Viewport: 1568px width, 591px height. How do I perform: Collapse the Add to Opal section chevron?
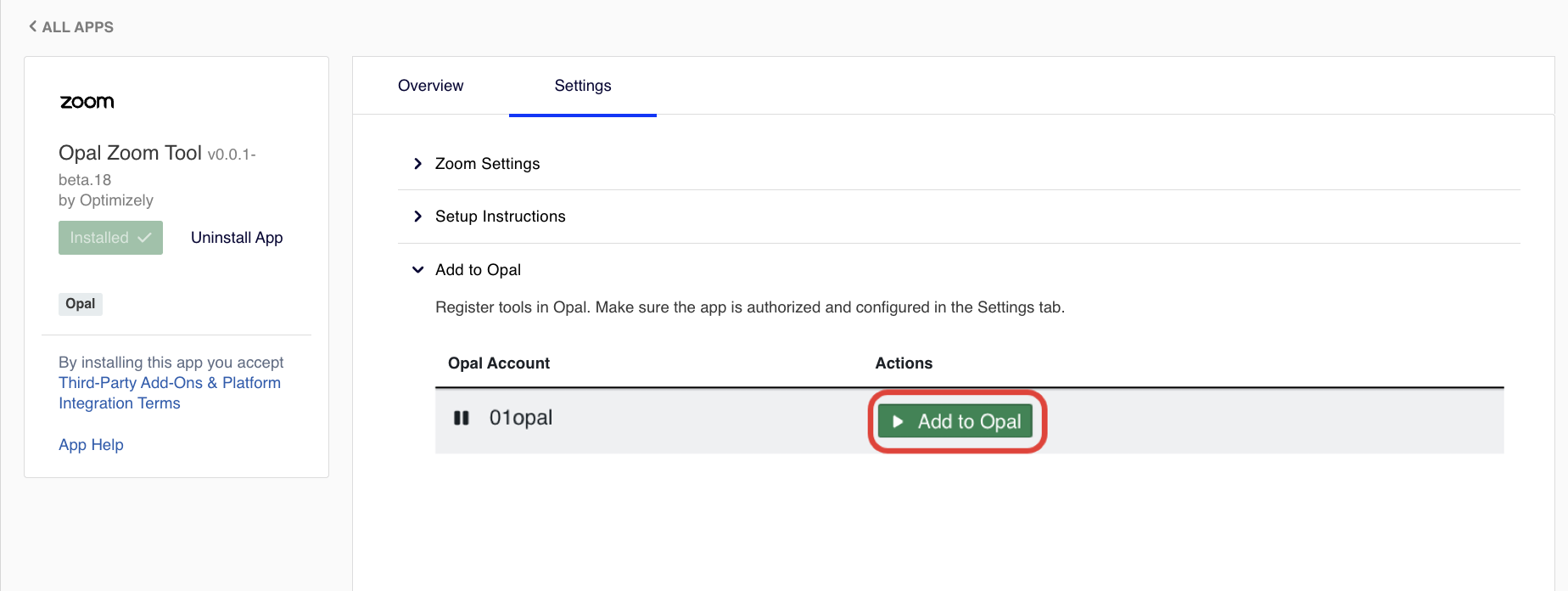pyautogui.click(x=417, y=270)
